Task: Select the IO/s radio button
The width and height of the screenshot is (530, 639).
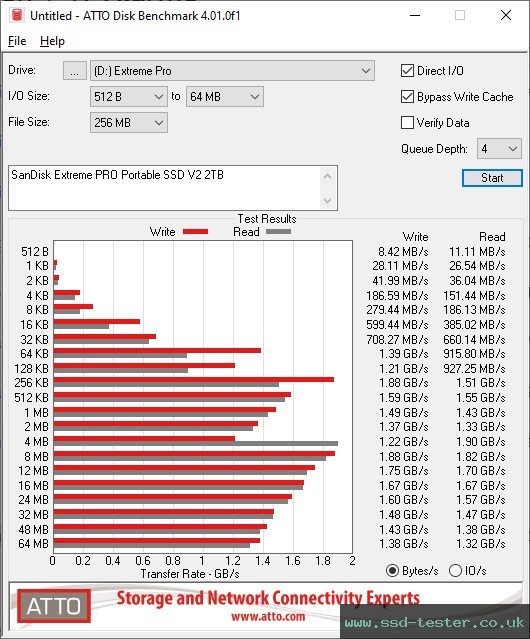Action: [x=455, y=571]
